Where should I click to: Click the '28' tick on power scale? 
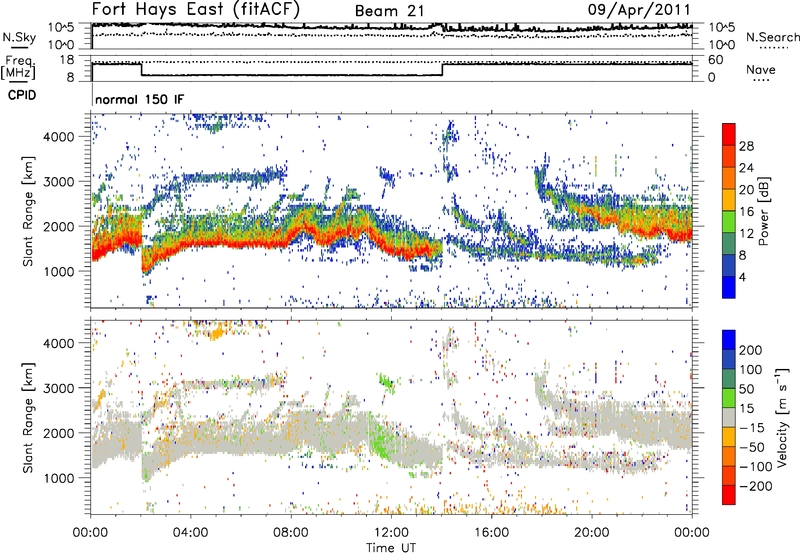pyautogui.click(x=746, y=146)
